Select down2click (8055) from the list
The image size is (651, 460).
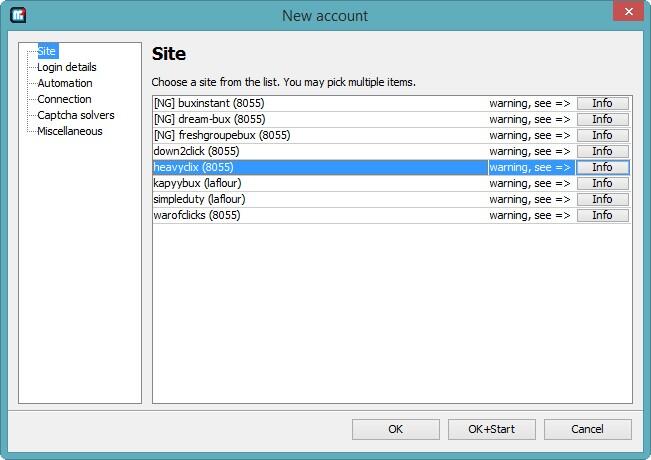click(195, 151)
